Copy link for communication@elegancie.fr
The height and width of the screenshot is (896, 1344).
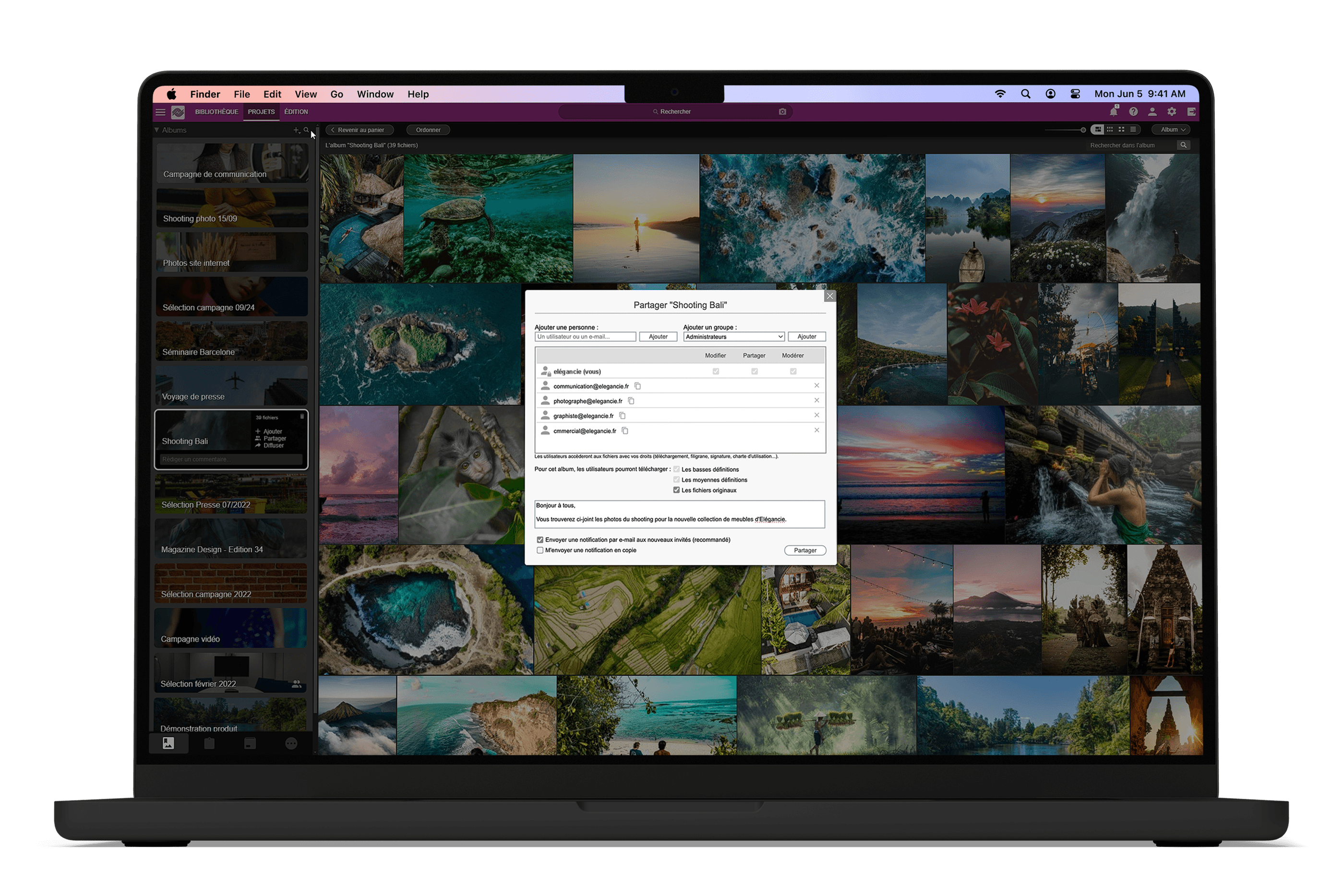click(x=638, y=386)
